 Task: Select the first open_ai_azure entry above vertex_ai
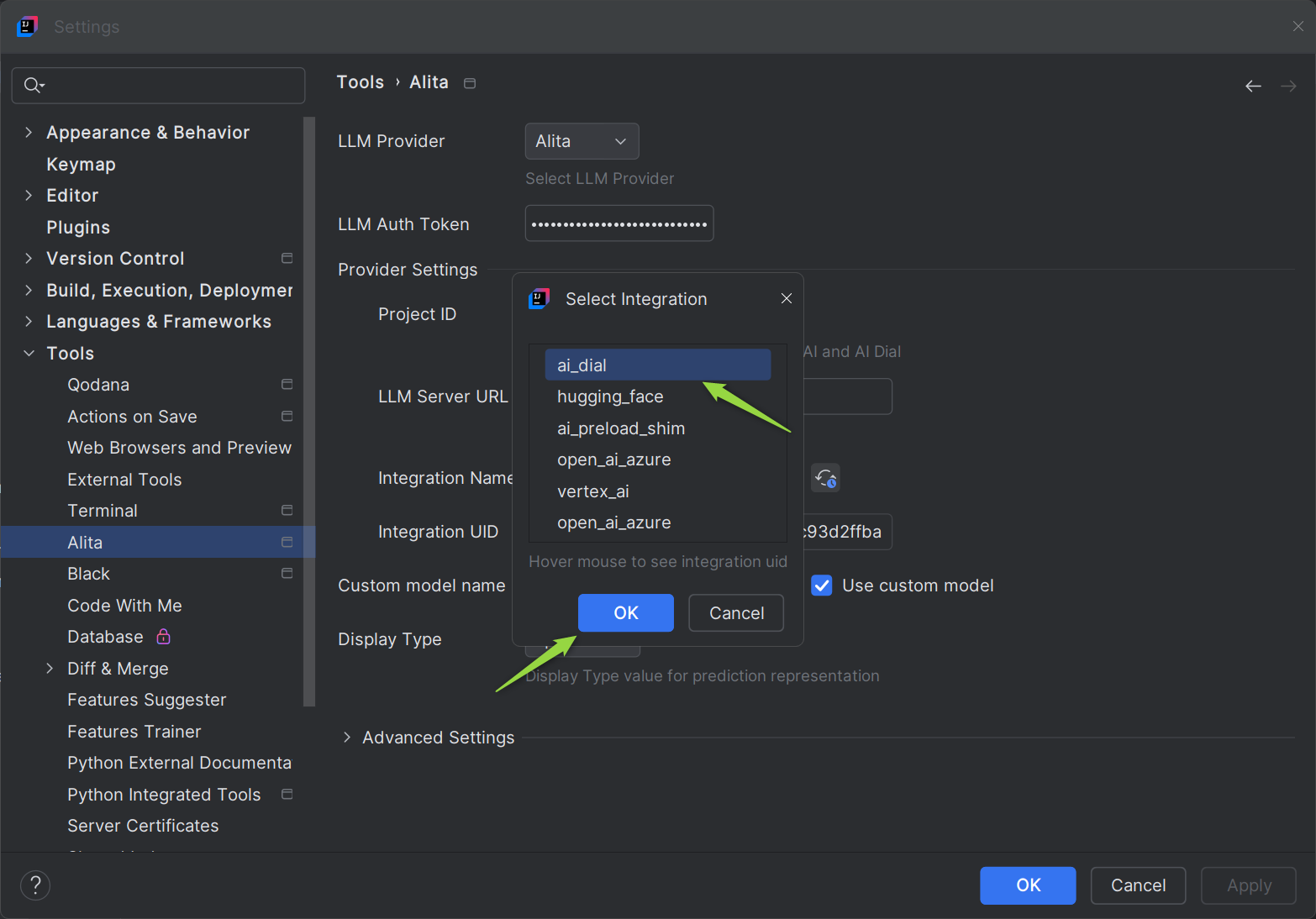pyautogui.click(x=657, y=459)
